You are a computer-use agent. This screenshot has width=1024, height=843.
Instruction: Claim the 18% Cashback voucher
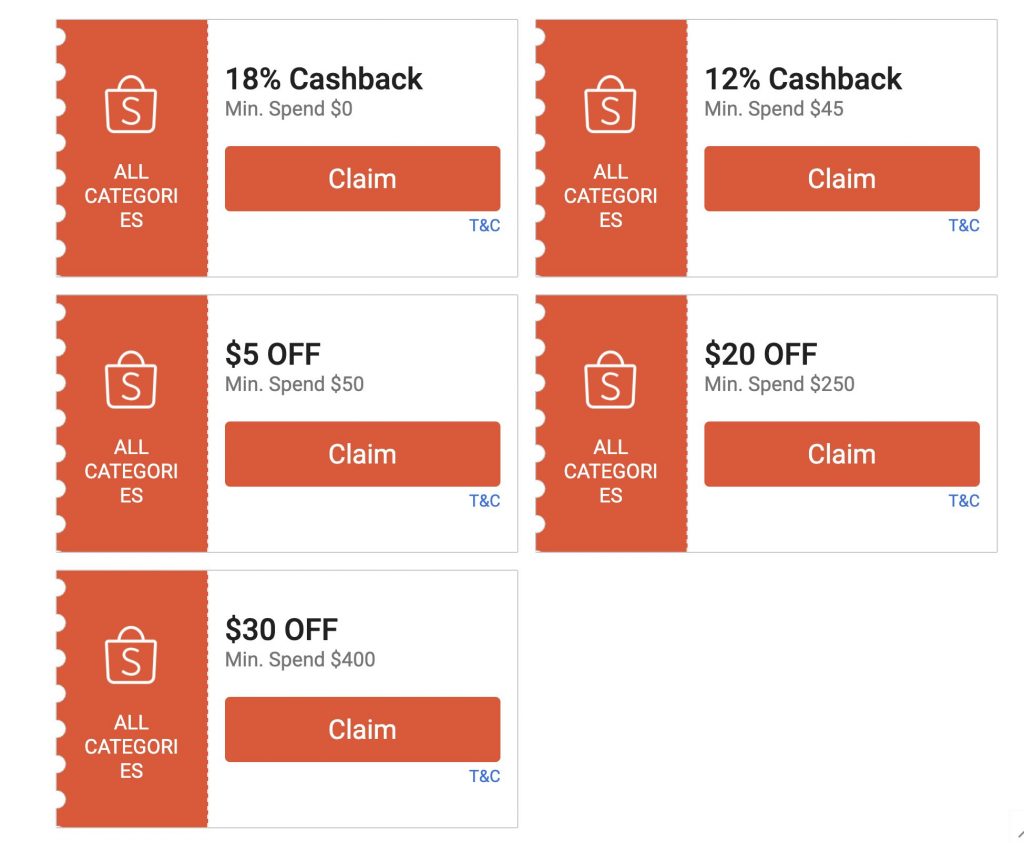pos(362,179)
